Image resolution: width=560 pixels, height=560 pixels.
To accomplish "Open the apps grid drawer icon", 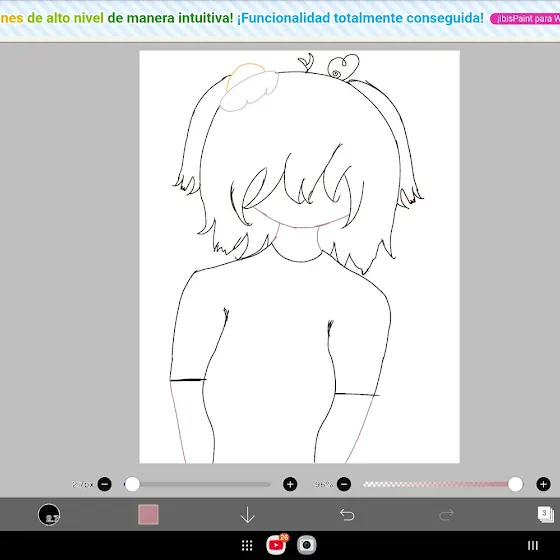I will coord(247,545).
